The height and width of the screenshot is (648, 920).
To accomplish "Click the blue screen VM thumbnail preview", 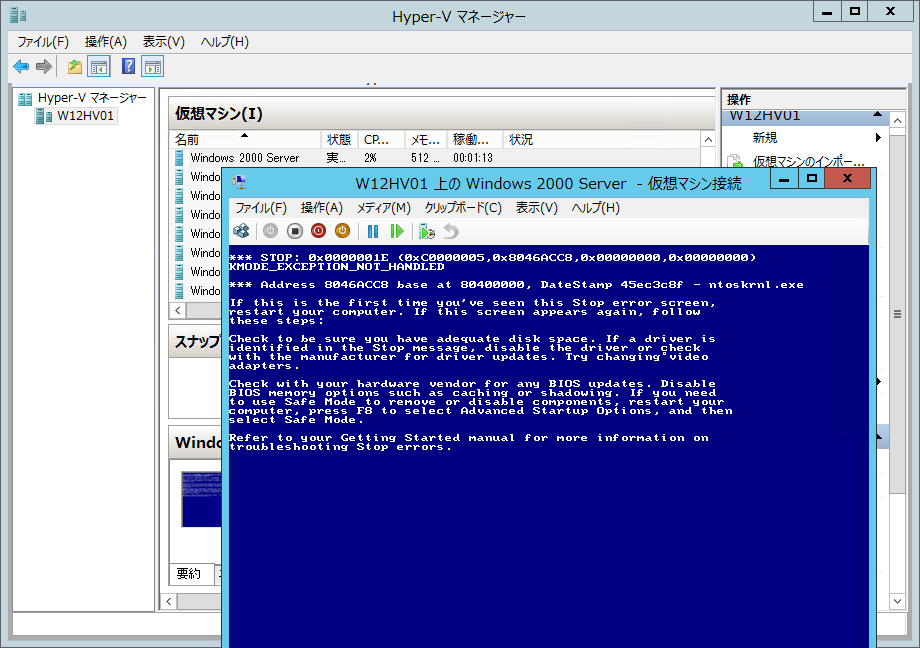I will tap(201, 499).
